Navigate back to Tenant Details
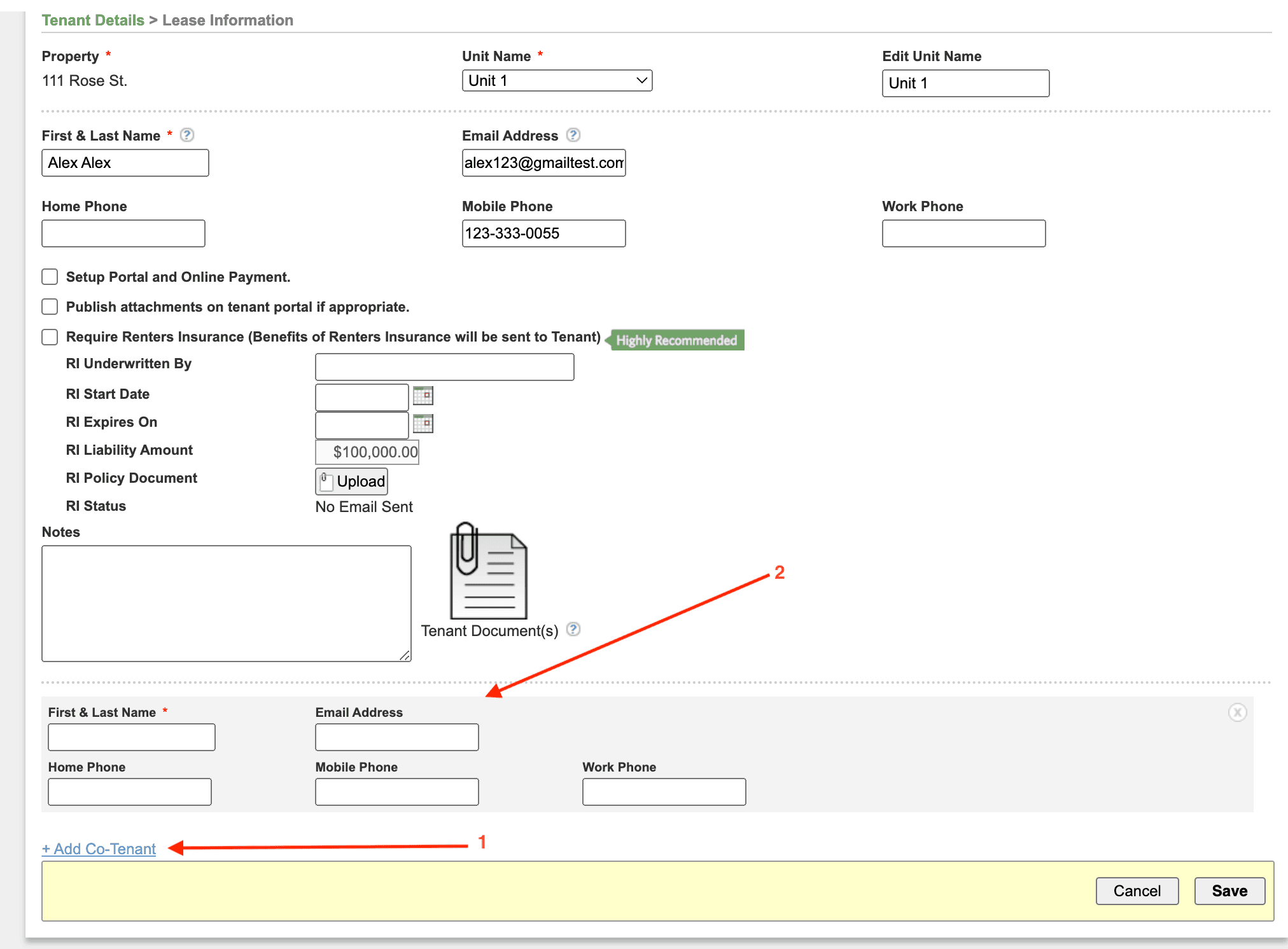This screenshot has height=949, width=1288. pos(92,20)
